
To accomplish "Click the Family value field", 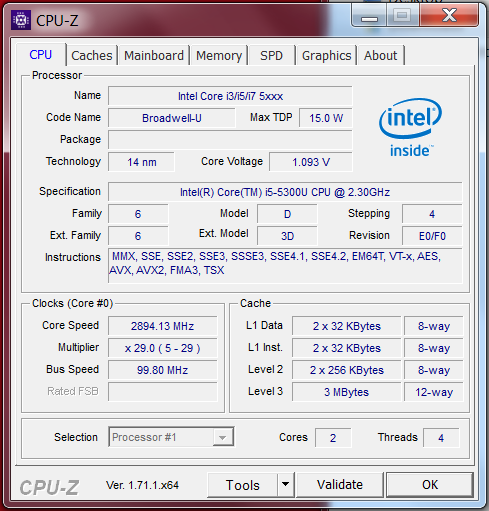I will click(x=138, y=214).
